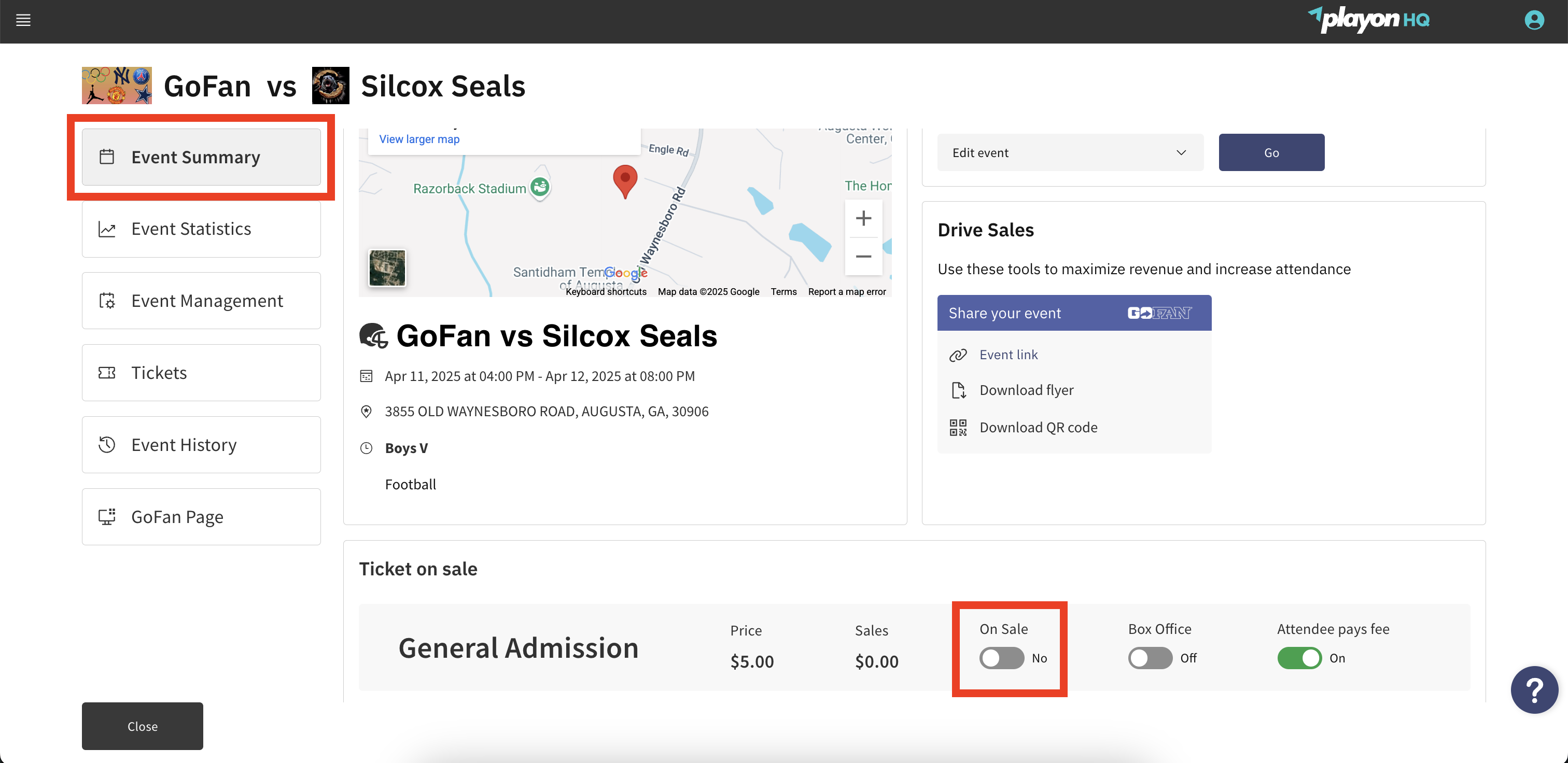
Task: Open the Event Statistics tab
Action: pyautogui.click(x=201, y=230)
